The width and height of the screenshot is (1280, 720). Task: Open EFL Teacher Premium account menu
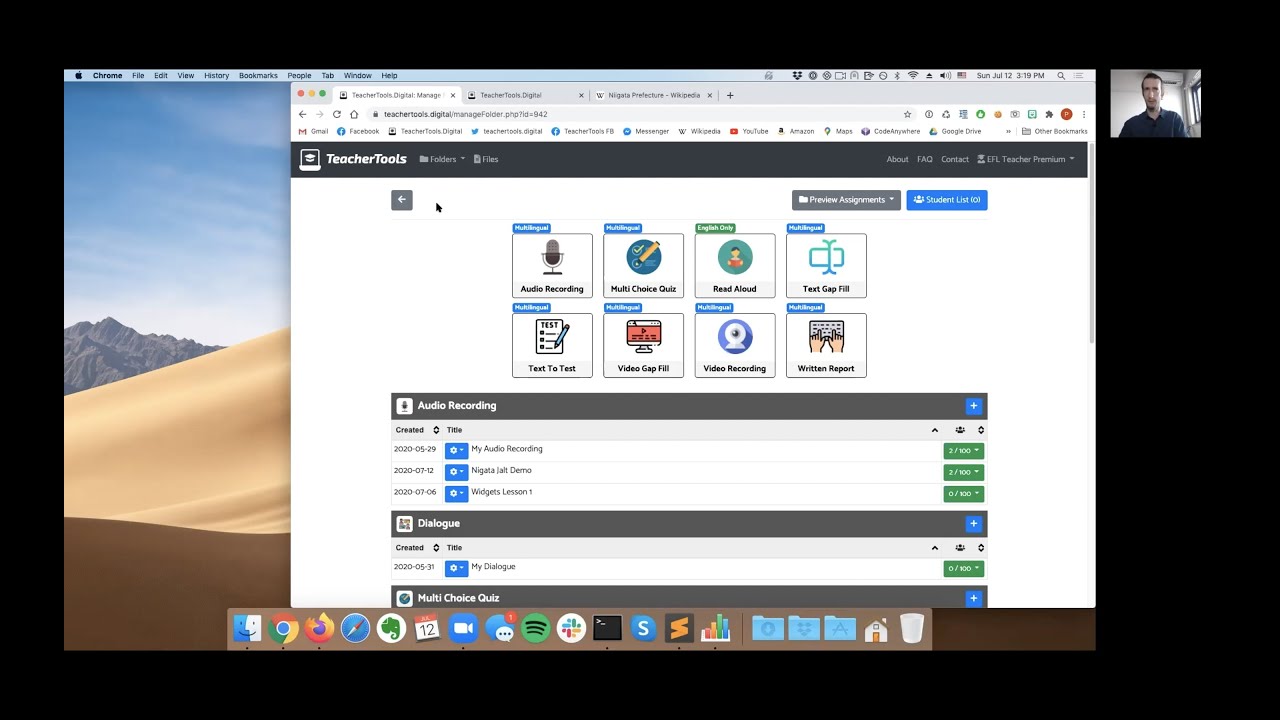(1026, 159)
